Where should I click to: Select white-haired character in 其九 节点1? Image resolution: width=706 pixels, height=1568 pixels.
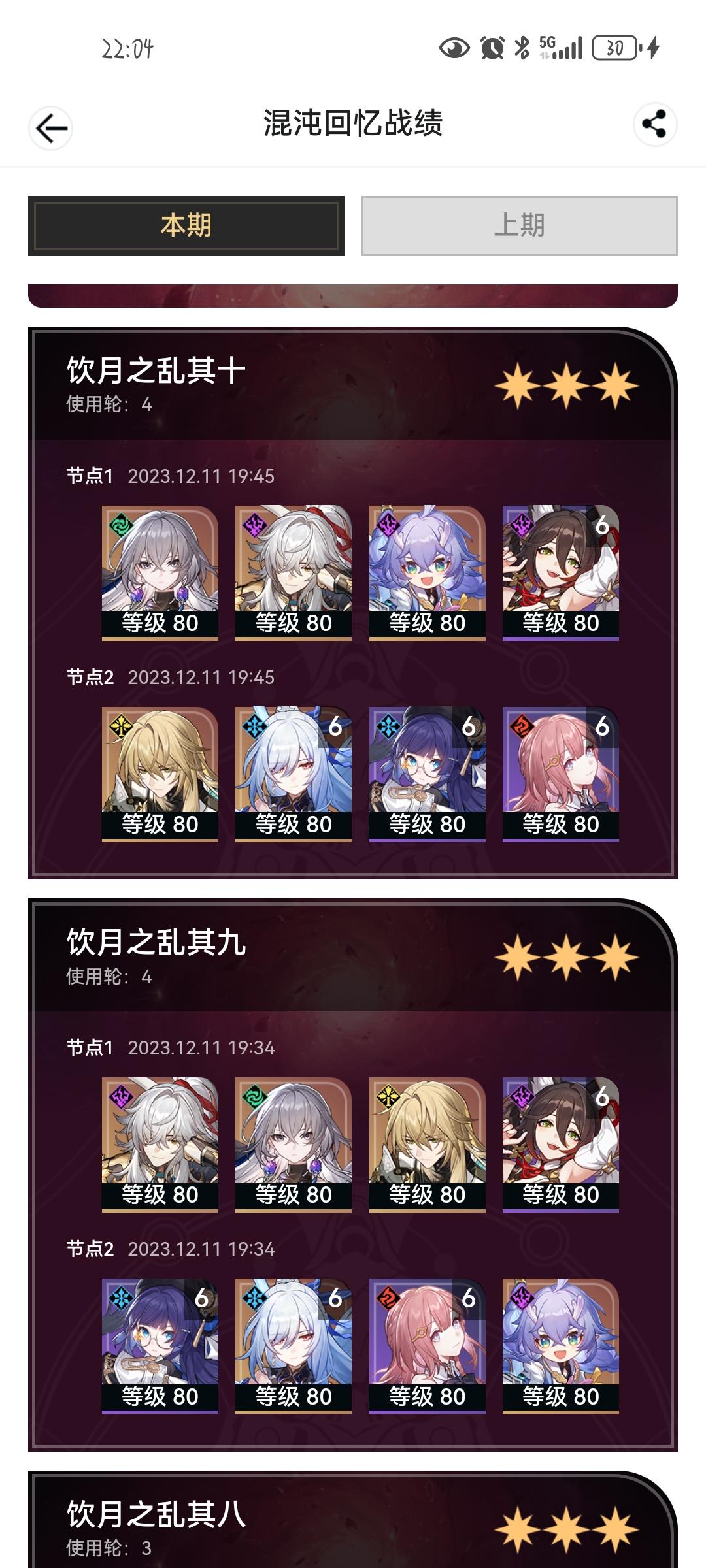pos(160,1145)
